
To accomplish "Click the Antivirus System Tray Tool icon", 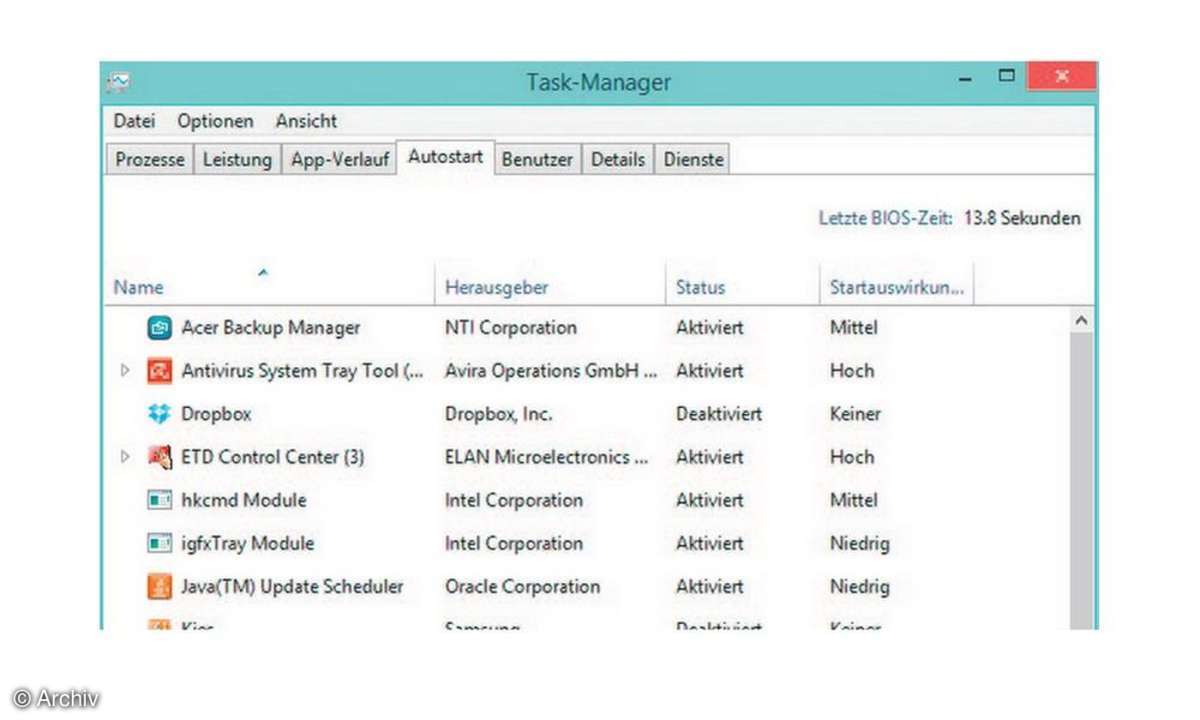I will (x=159, y=370).
